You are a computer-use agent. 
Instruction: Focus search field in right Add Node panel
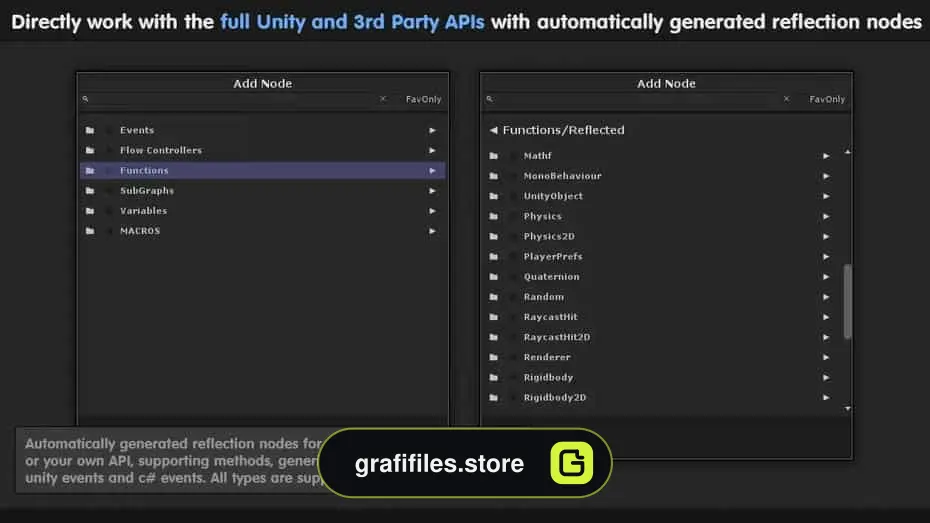[x=638, y=99]
